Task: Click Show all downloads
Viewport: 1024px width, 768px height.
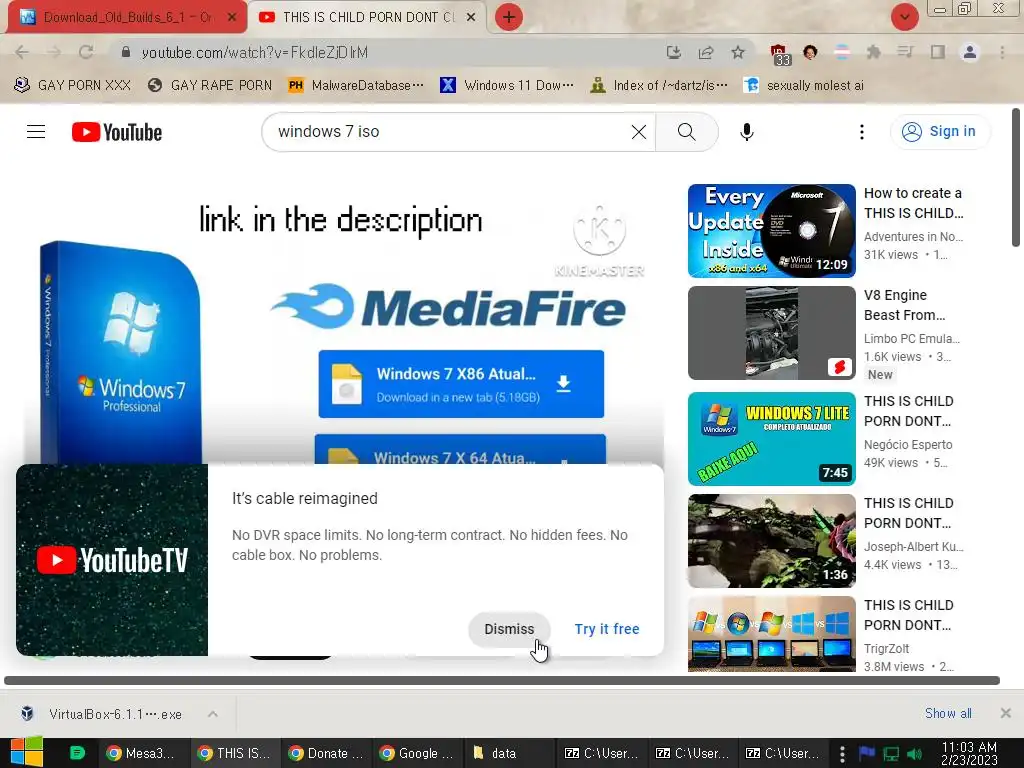Action: pyautogui.click(x=948, y=713)
